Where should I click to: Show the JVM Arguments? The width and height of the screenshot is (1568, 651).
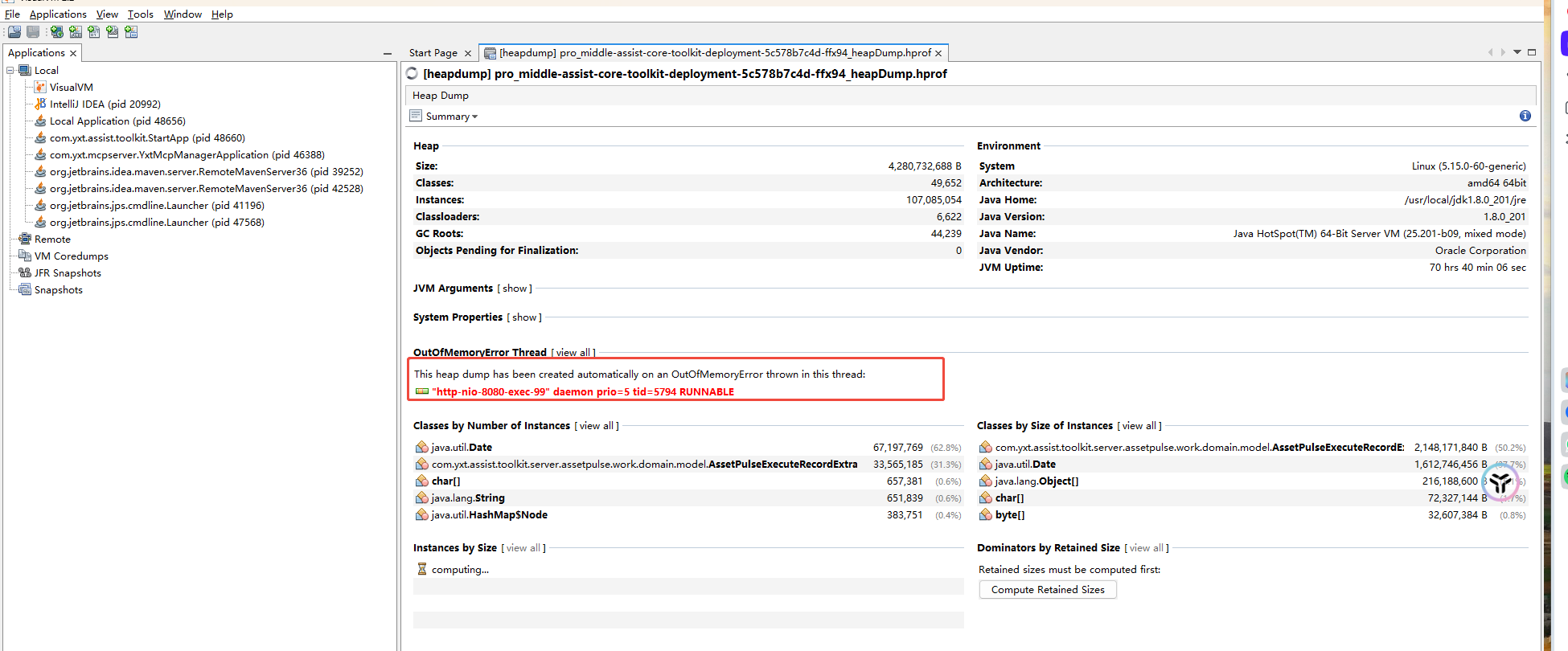tap(515, 289)
